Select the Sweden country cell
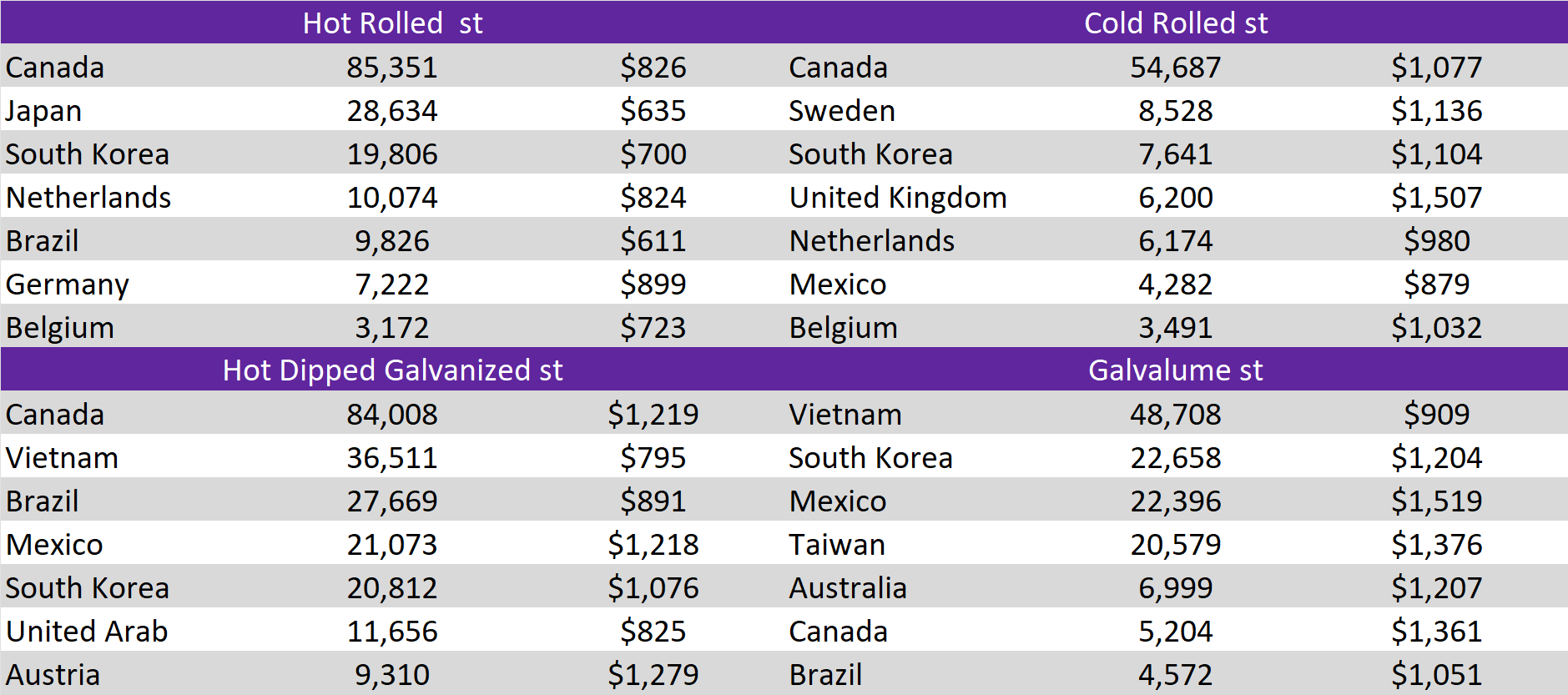 pyautogui.click(x=841, y=111)
